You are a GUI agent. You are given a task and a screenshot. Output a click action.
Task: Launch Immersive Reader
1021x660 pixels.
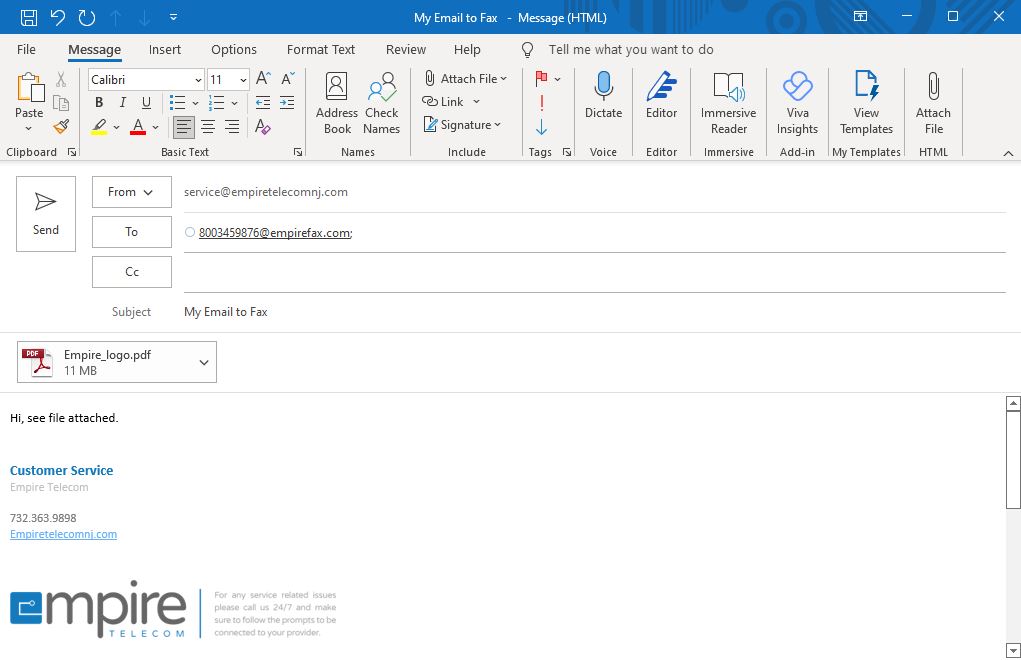[x=728, y=103]
